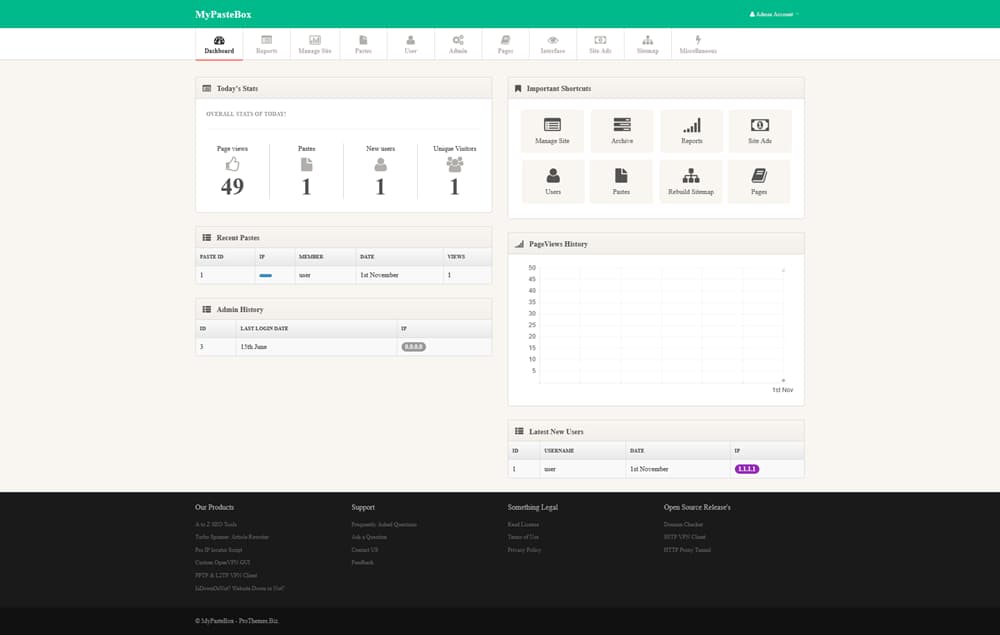Viewport: 1000px width, 635px height.
Task: Open the Miscellaneous navigation tab
Action: (x=698, y=45)
